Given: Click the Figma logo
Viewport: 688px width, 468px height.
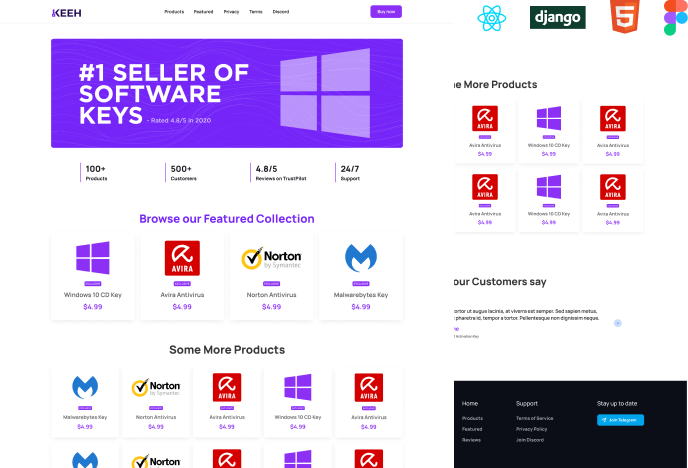Looking at the screenshot, I should point(675,18).
